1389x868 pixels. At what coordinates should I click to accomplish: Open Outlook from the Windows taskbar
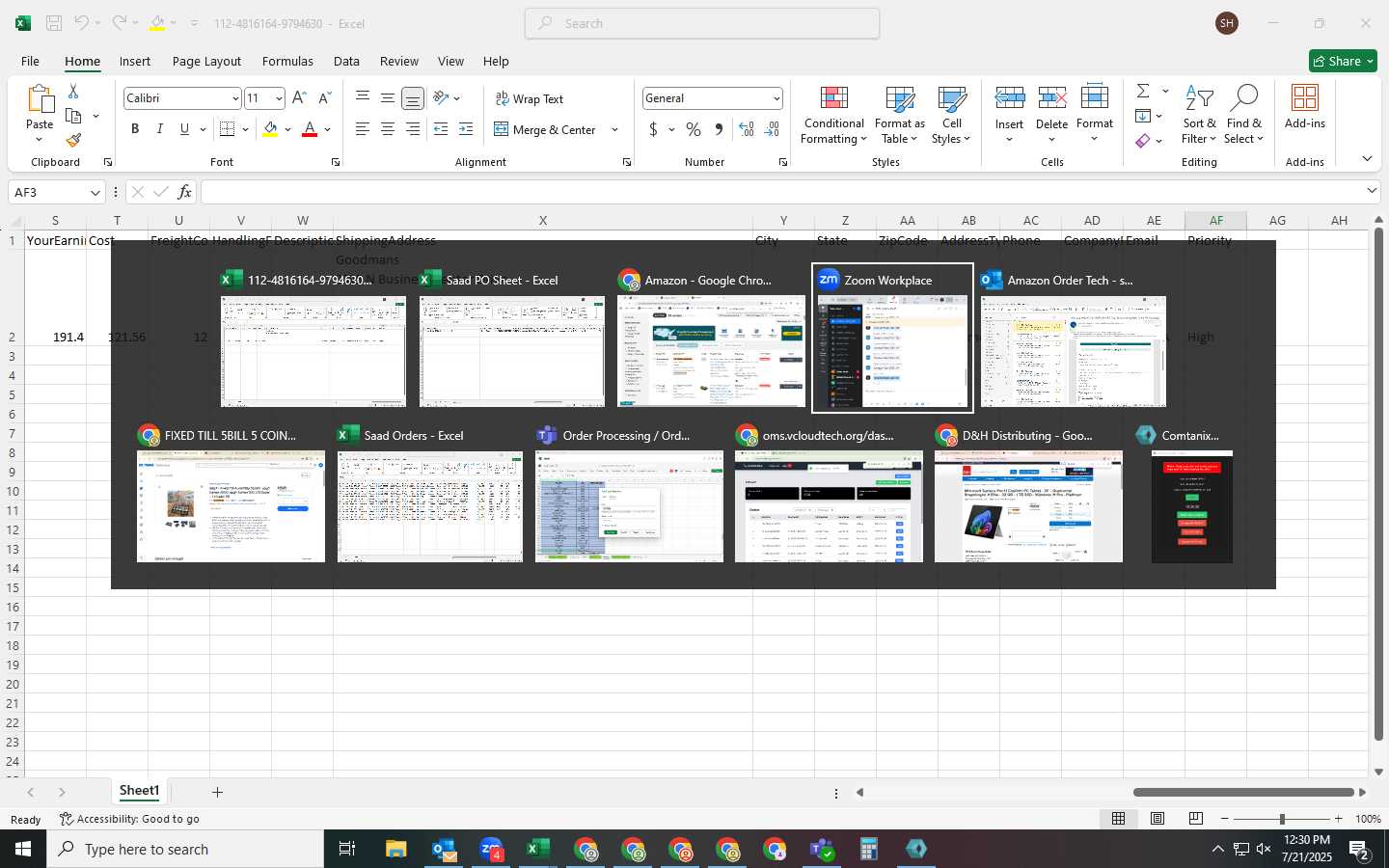[x=444, y=849]
